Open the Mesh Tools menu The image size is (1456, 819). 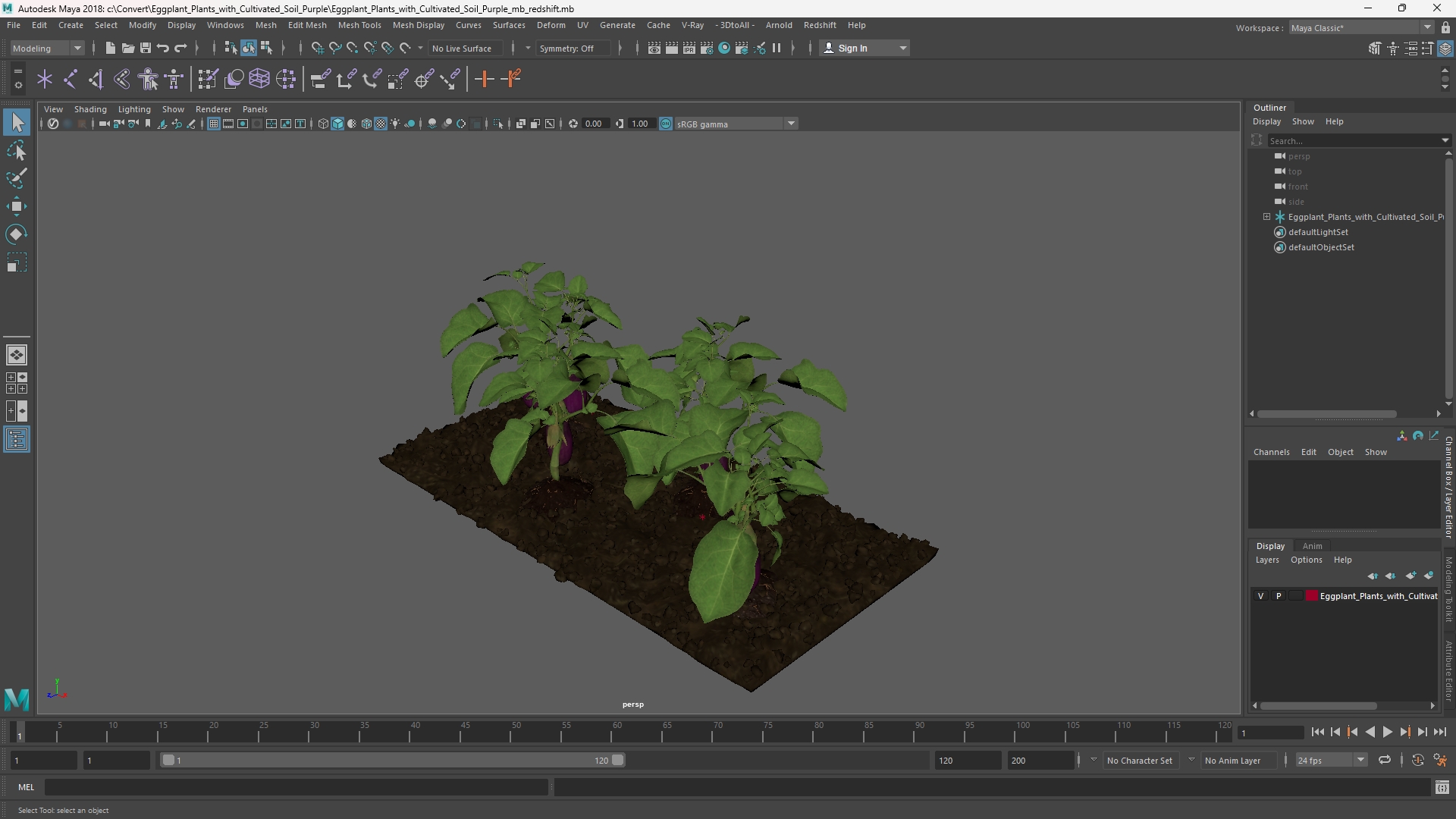point(359,25)
